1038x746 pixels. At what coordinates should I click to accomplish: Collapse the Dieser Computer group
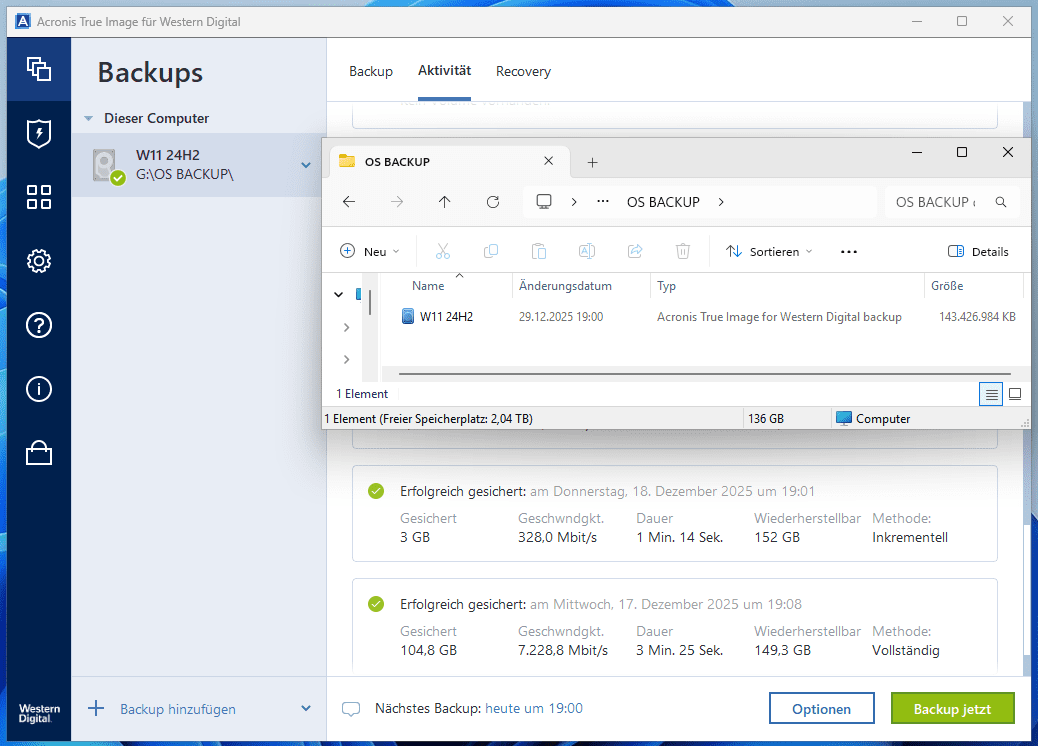88,118
